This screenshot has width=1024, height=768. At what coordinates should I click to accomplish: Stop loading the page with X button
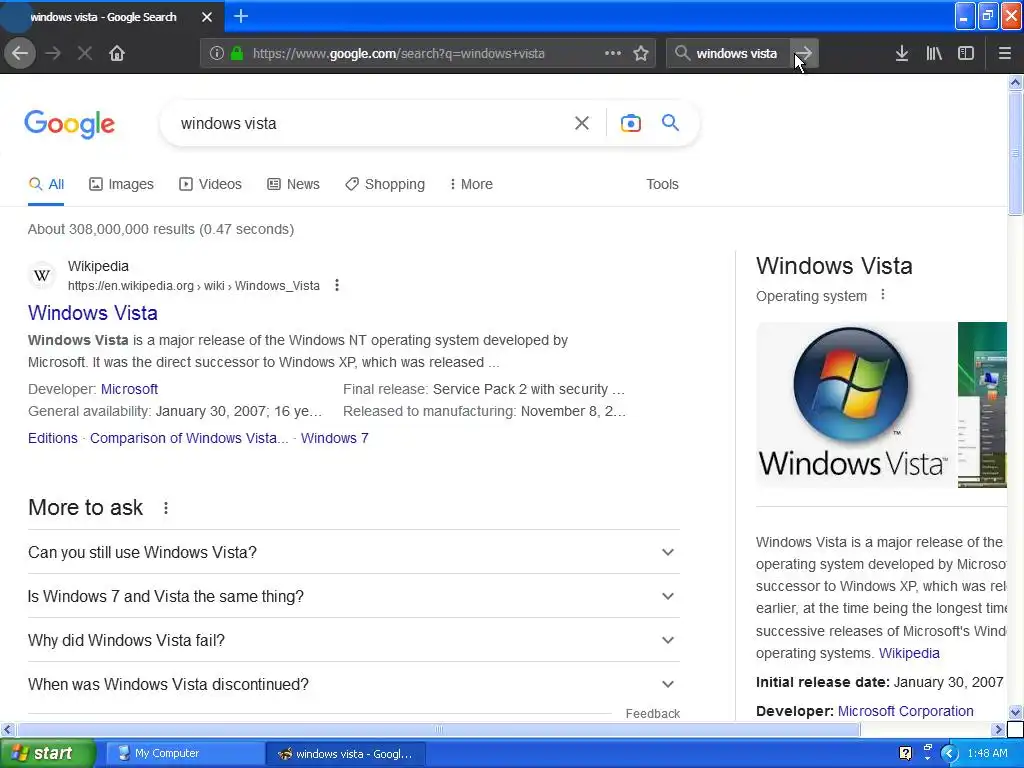click(x=85, y=54)
